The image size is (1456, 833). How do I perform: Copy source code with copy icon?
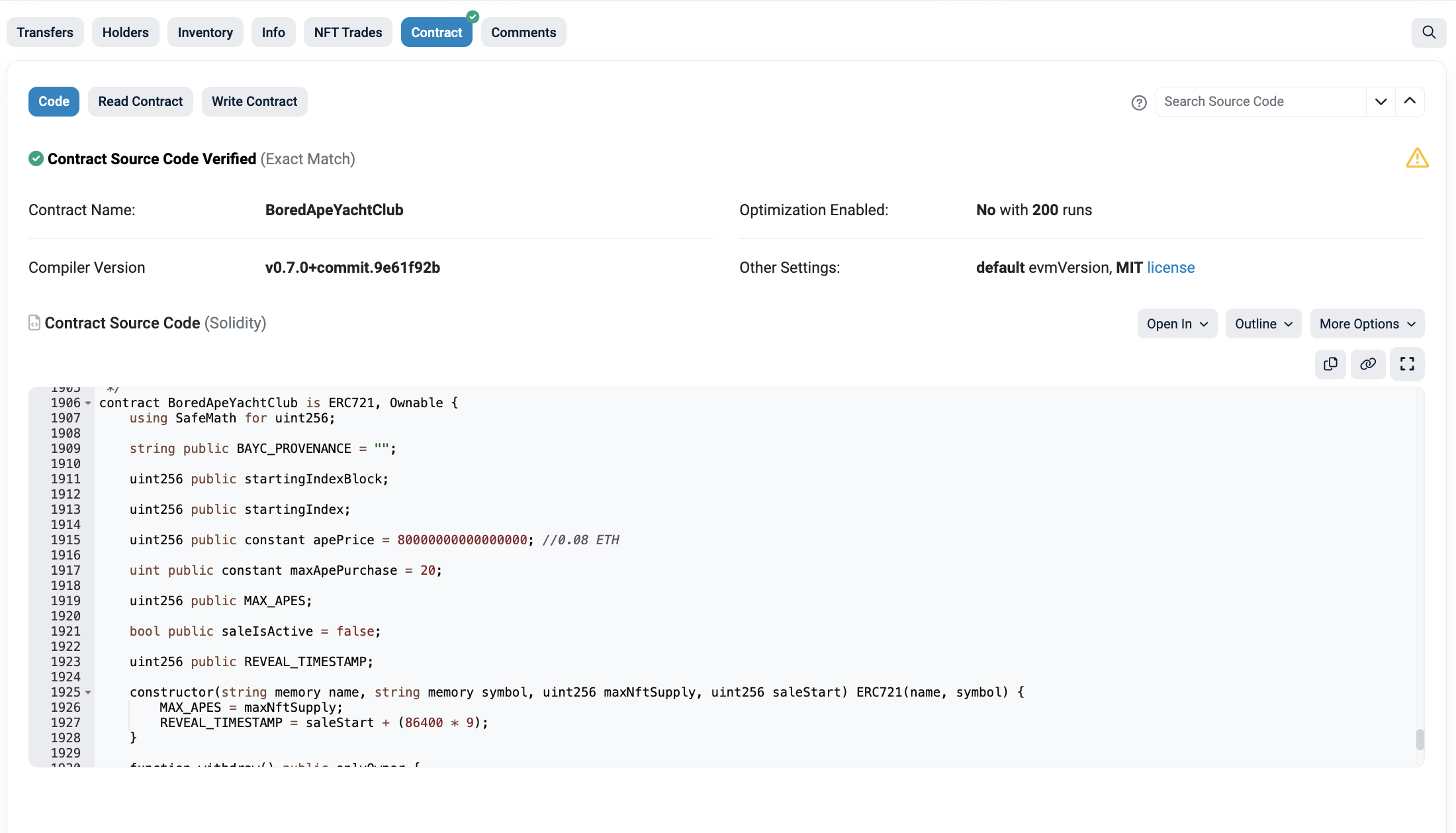[1330, 364]
